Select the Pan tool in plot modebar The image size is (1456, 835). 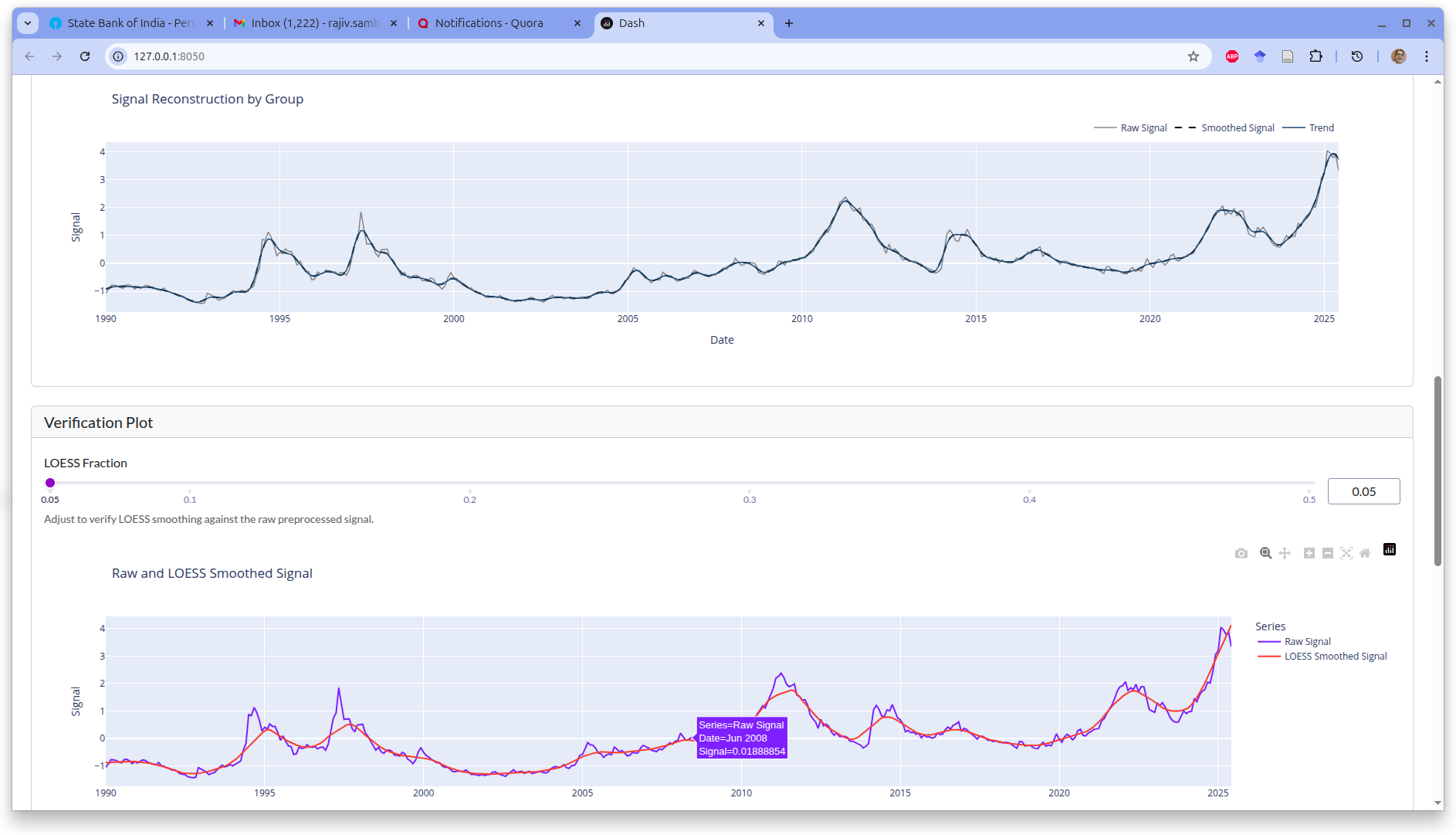pos(1285,553)
